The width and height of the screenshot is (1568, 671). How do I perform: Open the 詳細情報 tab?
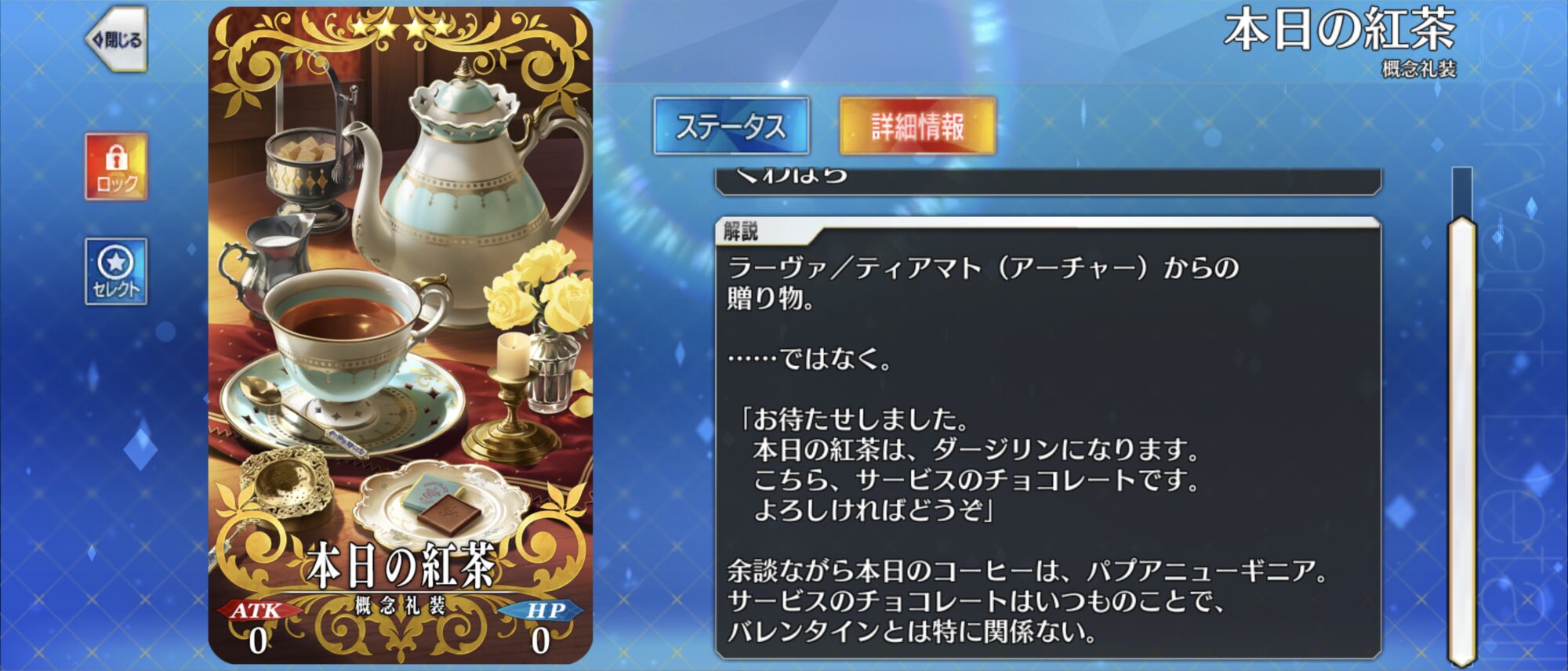(917, 126)
